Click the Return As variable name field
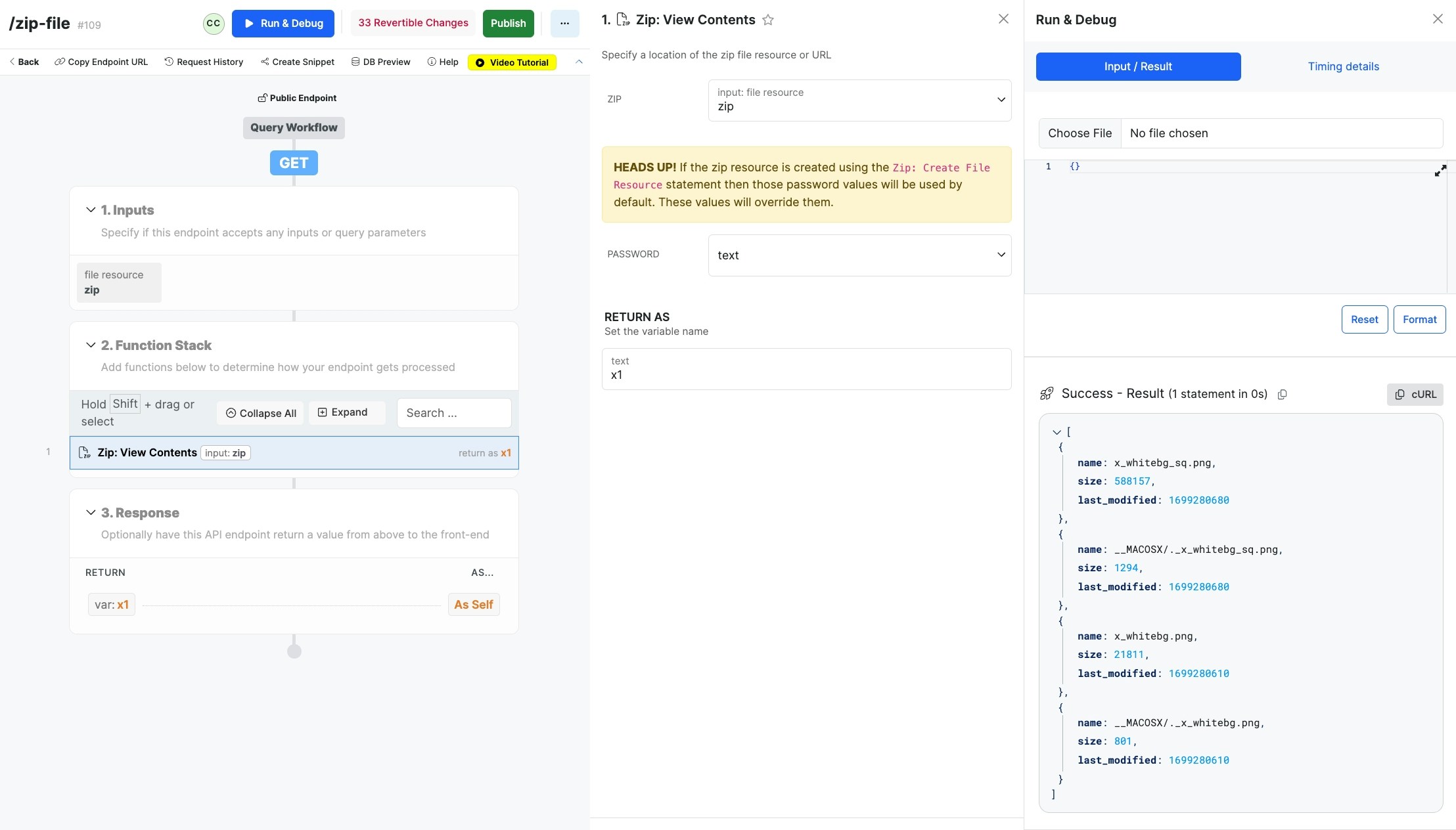This screenshot has height=830, width=1456. pos(806,369)
